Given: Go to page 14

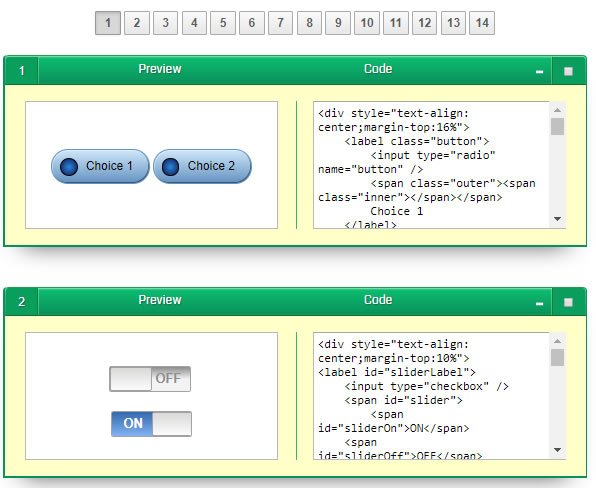Looking at the screenshot, I should 482,23.
